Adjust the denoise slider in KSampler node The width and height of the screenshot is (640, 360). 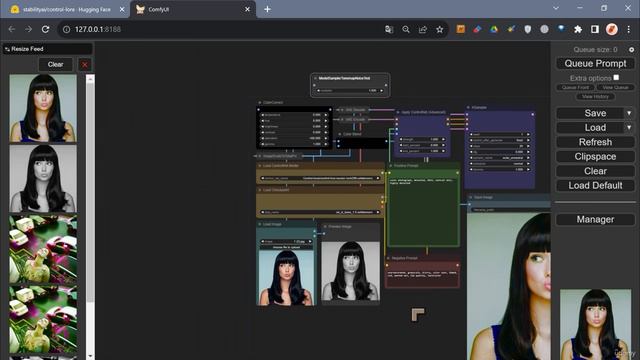point(499,169)
